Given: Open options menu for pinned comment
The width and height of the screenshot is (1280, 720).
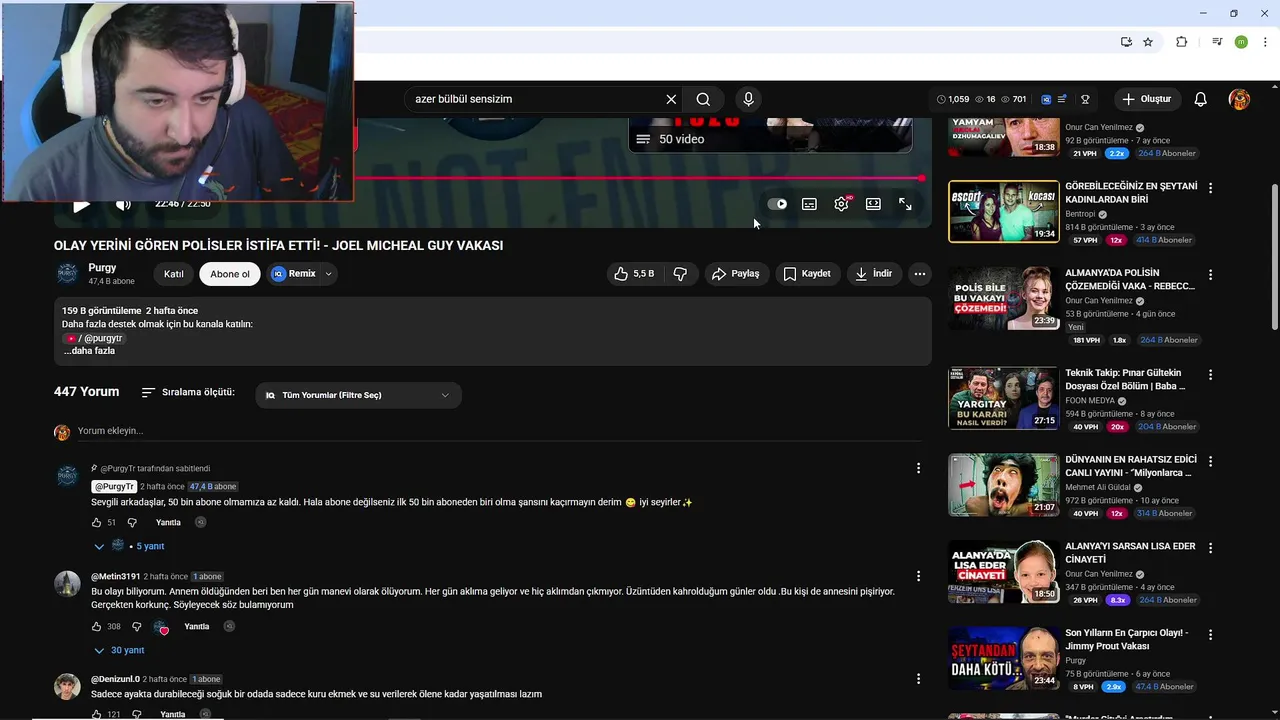Looking at the screenshot, I should pyautogui.click(x=918, y=468).
